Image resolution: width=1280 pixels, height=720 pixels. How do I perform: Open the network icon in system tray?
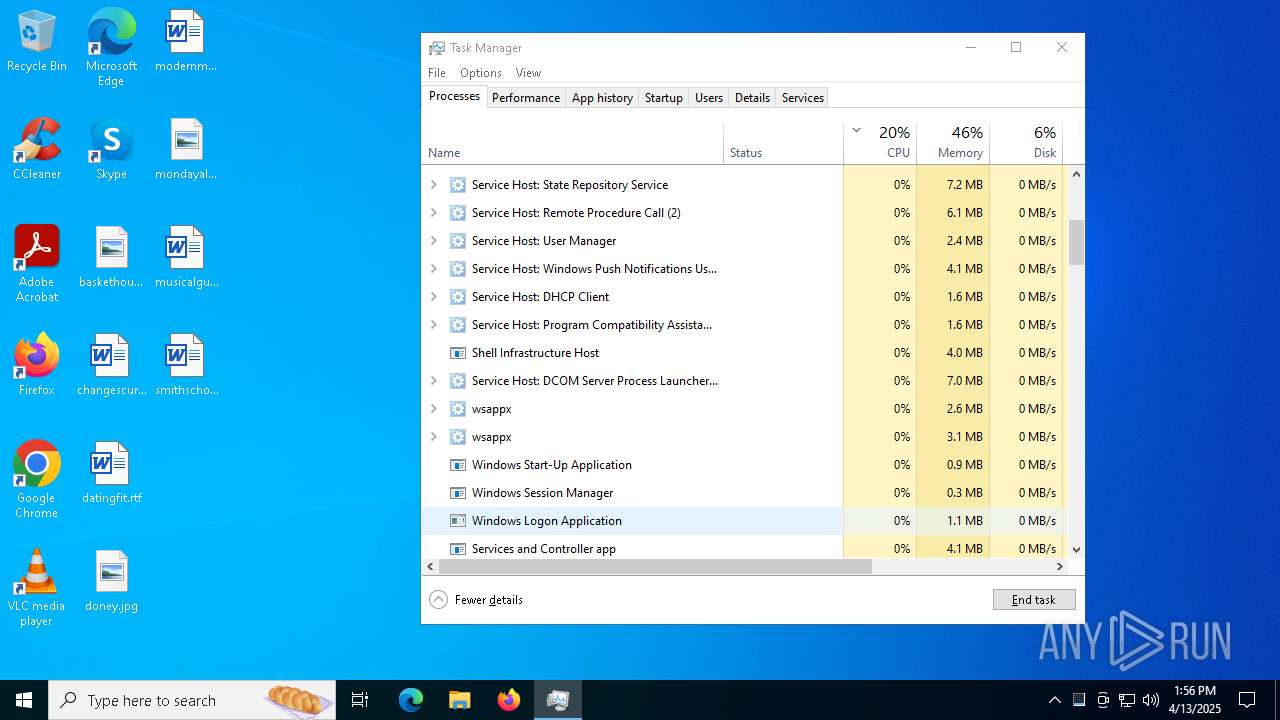point(1127,700)
